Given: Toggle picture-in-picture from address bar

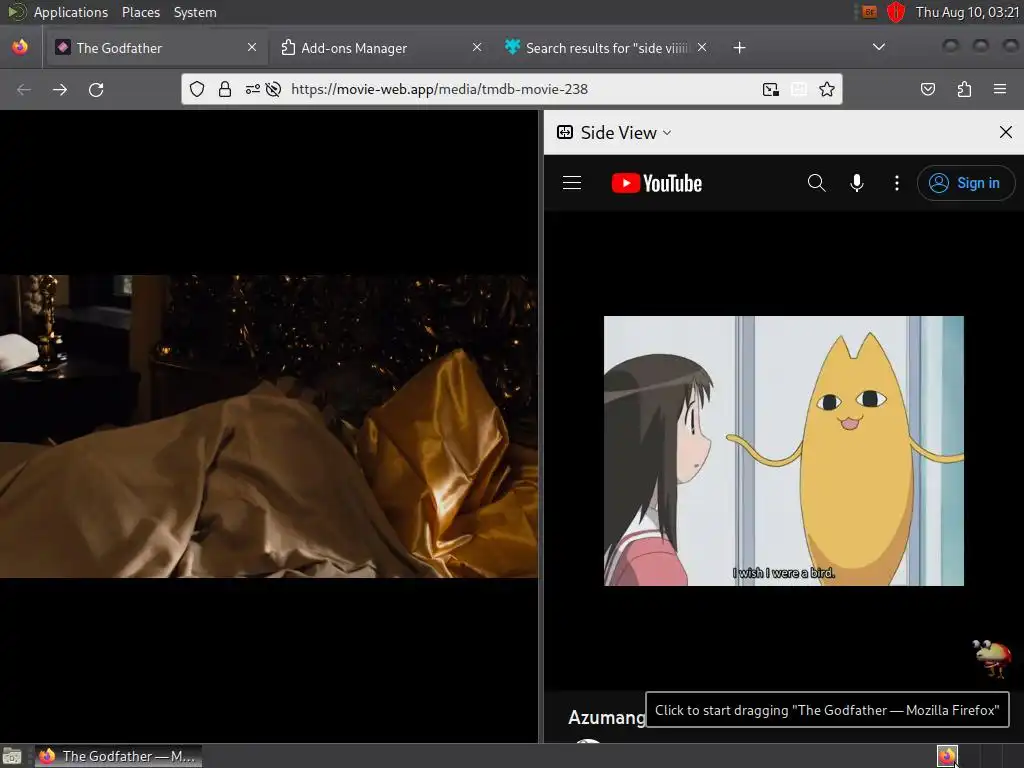Looking at the screenshot, I should (x=771, y=89).
